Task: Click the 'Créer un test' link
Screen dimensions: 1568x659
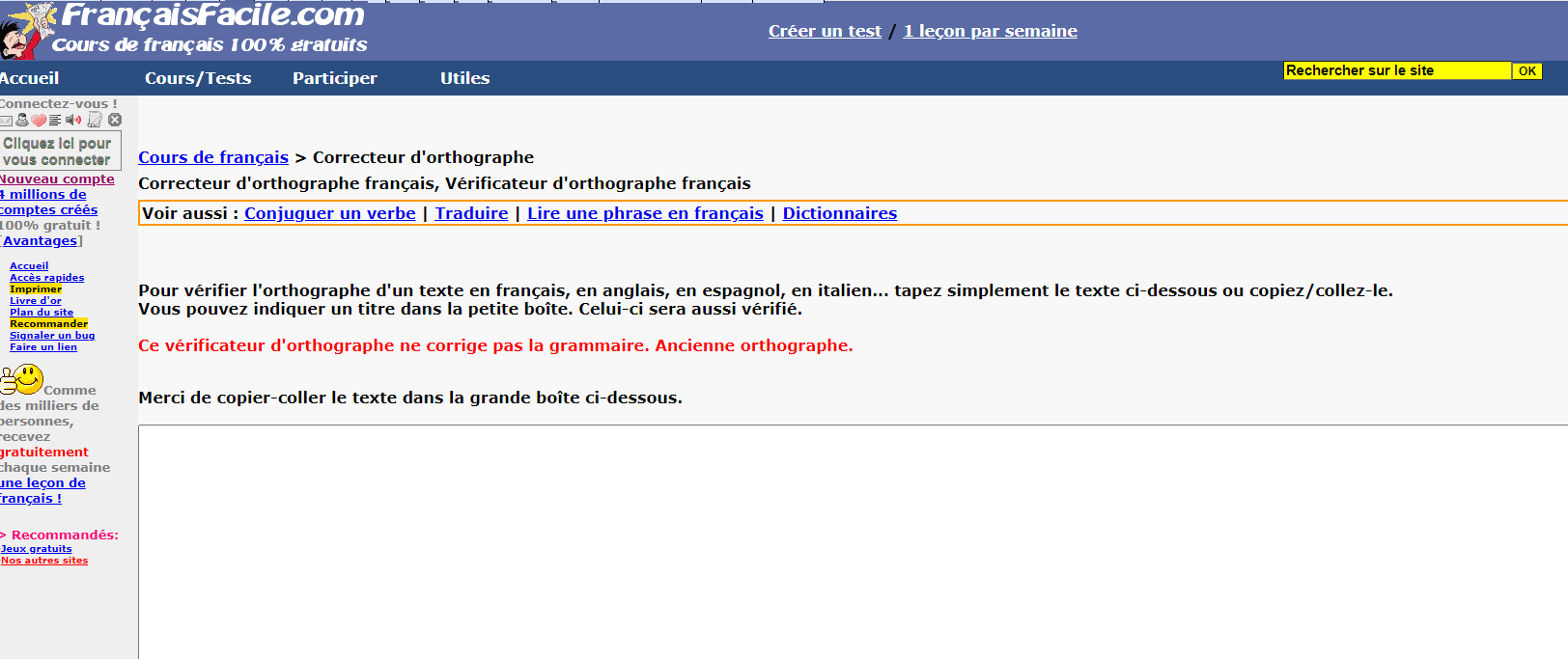Action: click(x=825, y=31)
